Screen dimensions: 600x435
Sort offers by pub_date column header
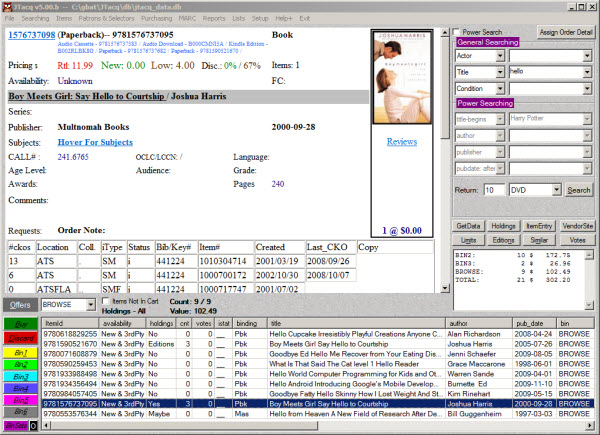534,323
